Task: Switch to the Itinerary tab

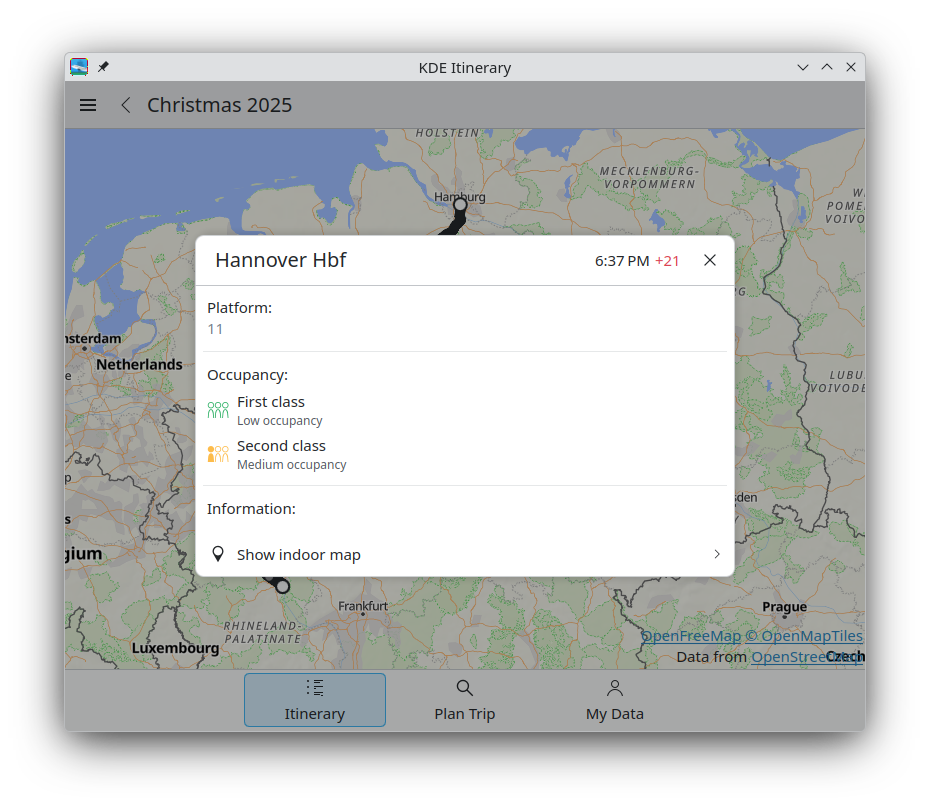Action: pyautogui.click(x=314, y=700)
